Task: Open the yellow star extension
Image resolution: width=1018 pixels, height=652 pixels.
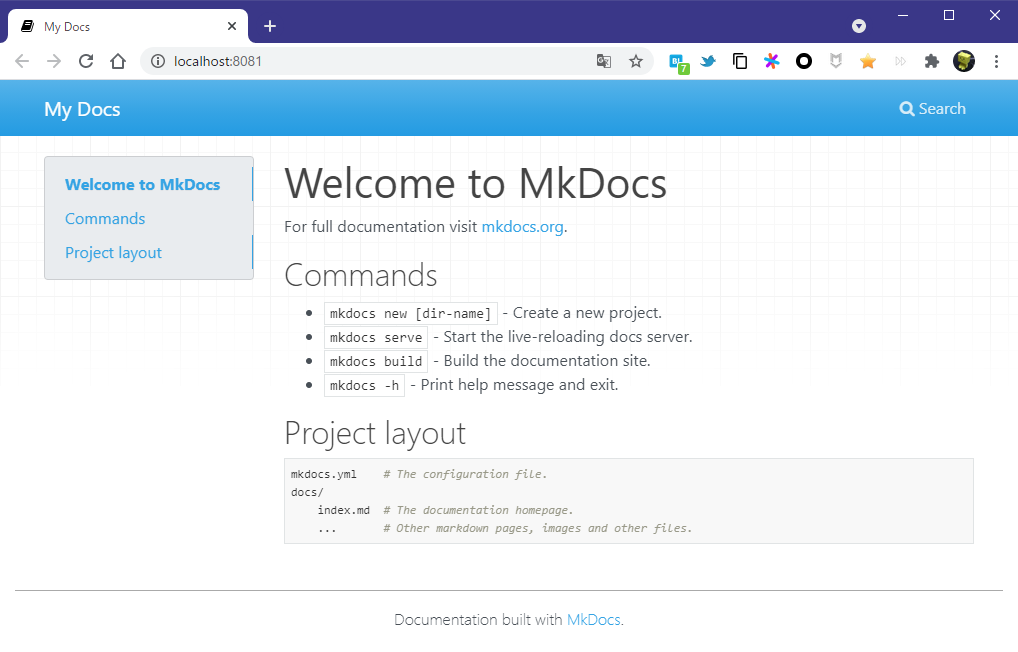Action: (867, 61)
